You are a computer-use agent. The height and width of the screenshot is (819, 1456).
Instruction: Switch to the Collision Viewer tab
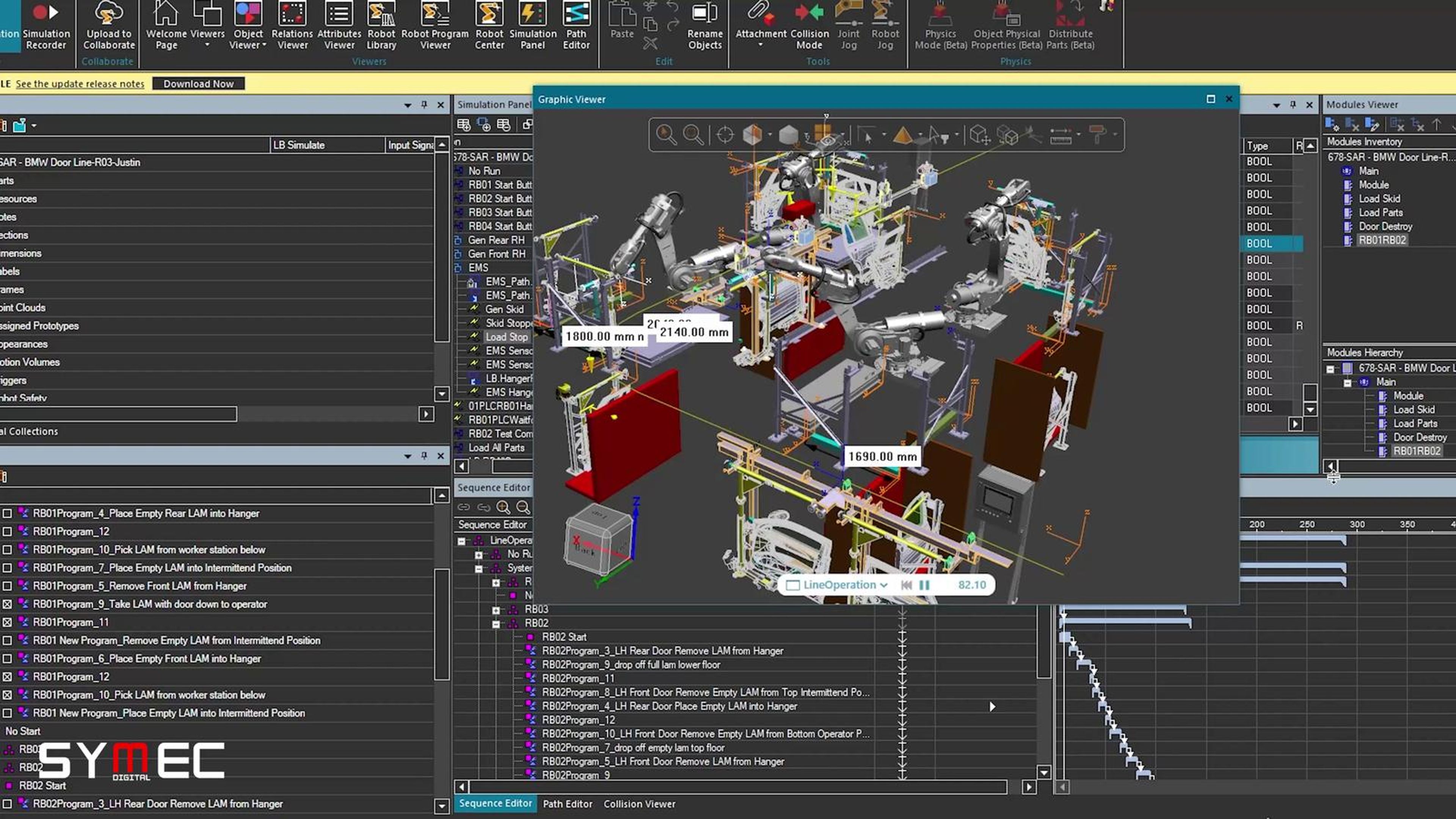pos(639,804)
